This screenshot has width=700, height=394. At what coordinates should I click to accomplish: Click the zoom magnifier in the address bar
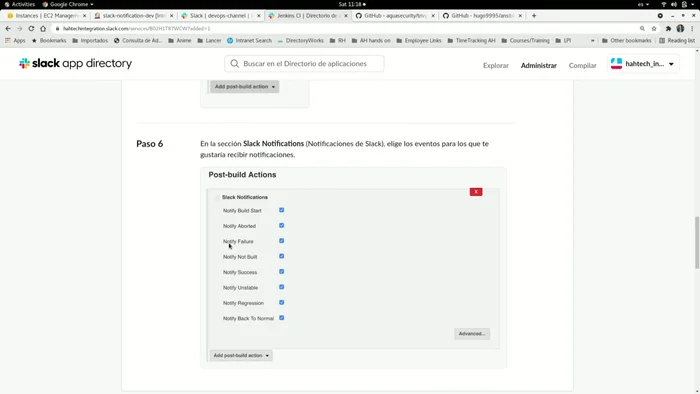click(x=642, y=28)
